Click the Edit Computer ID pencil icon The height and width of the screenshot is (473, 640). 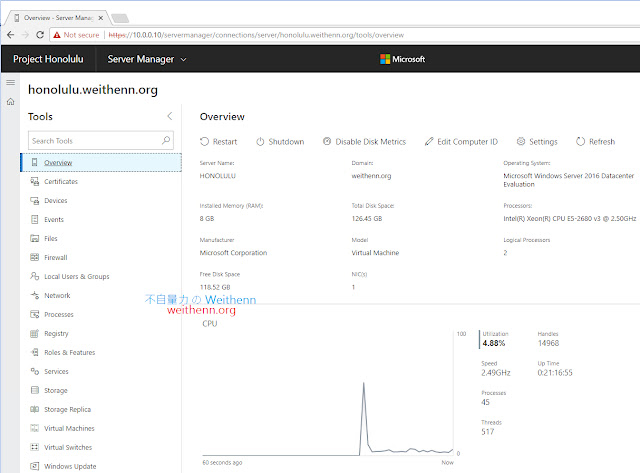pyautogui.click(x=429, y=142)
